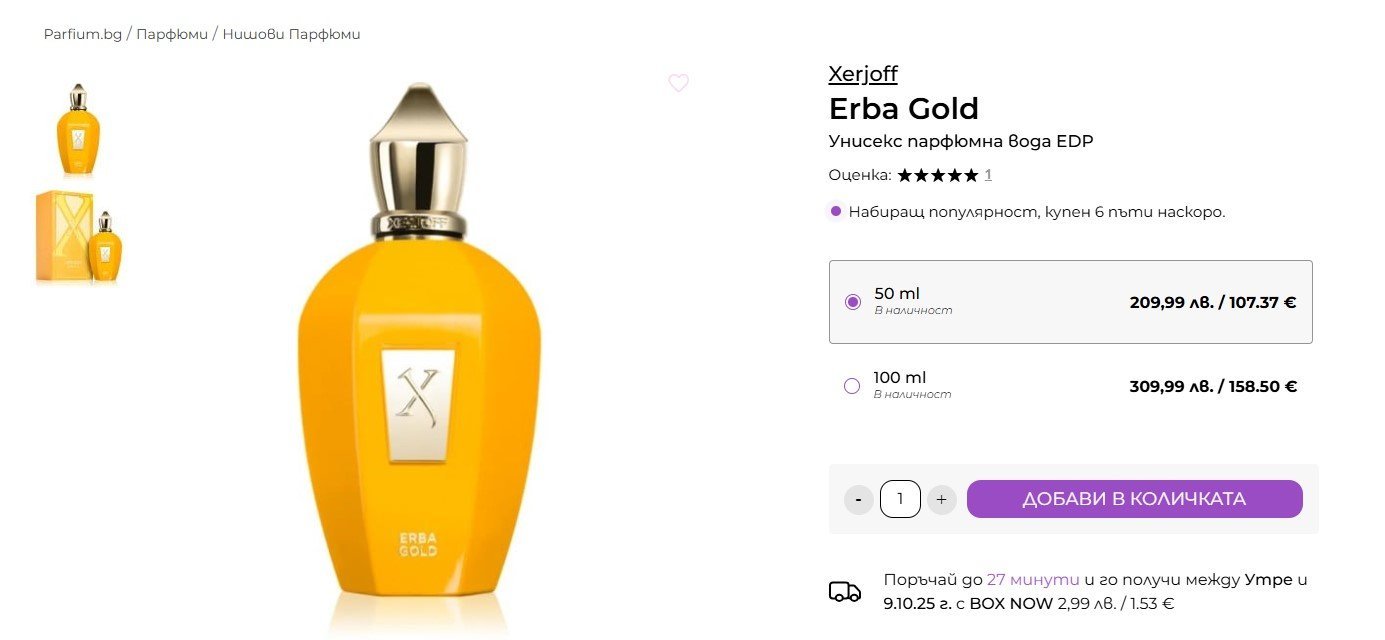Click the delivery truck icon
The image size is (1385, 640).
[845, 592]
